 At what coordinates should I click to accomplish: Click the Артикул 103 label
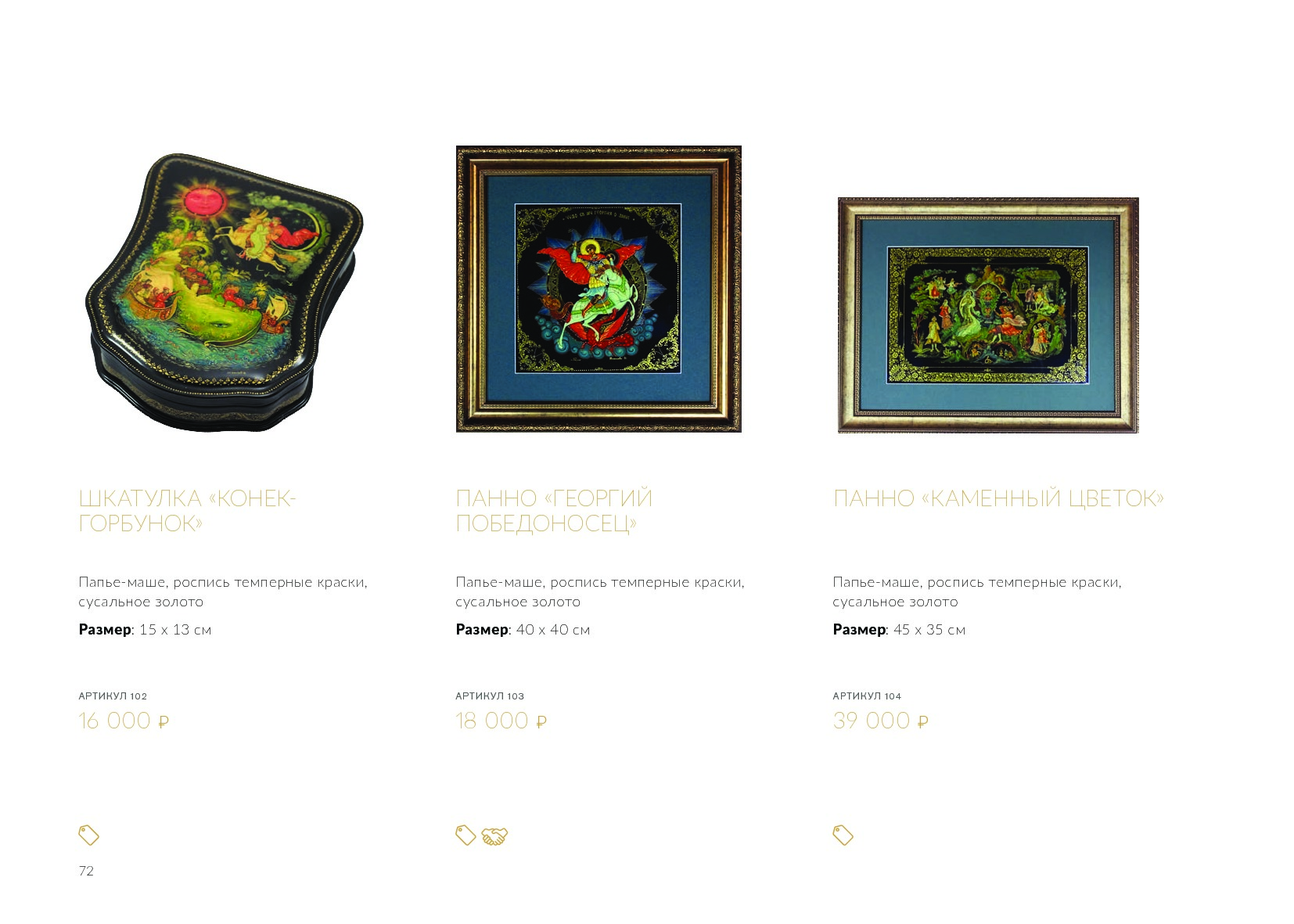pos(490,696)
